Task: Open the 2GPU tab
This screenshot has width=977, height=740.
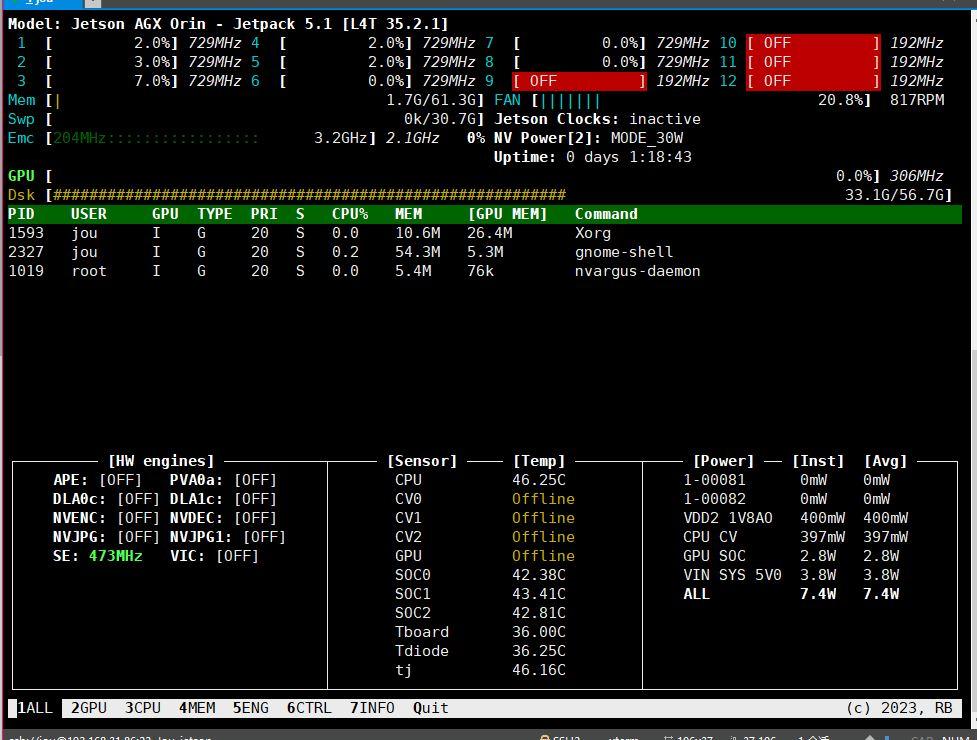Action: (x=88, y=708)
